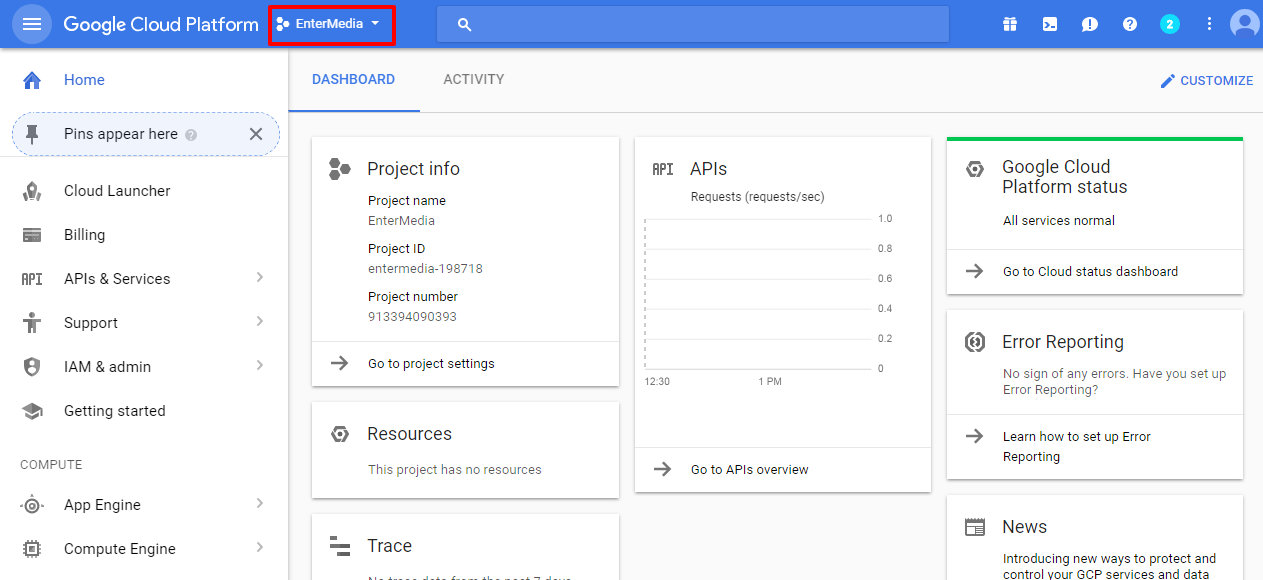This screenshot has width=1263, height=580.
Task: Click the Support person icon
Action: click(x=32, y=323)
